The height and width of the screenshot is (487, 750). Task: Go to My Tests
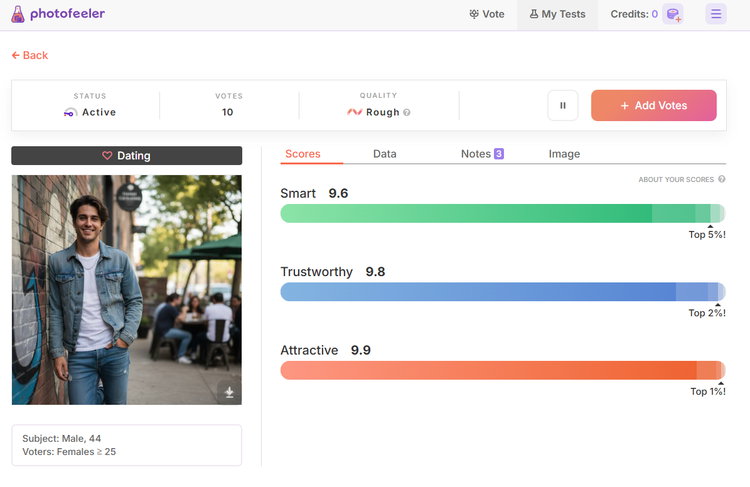(557, 14)
